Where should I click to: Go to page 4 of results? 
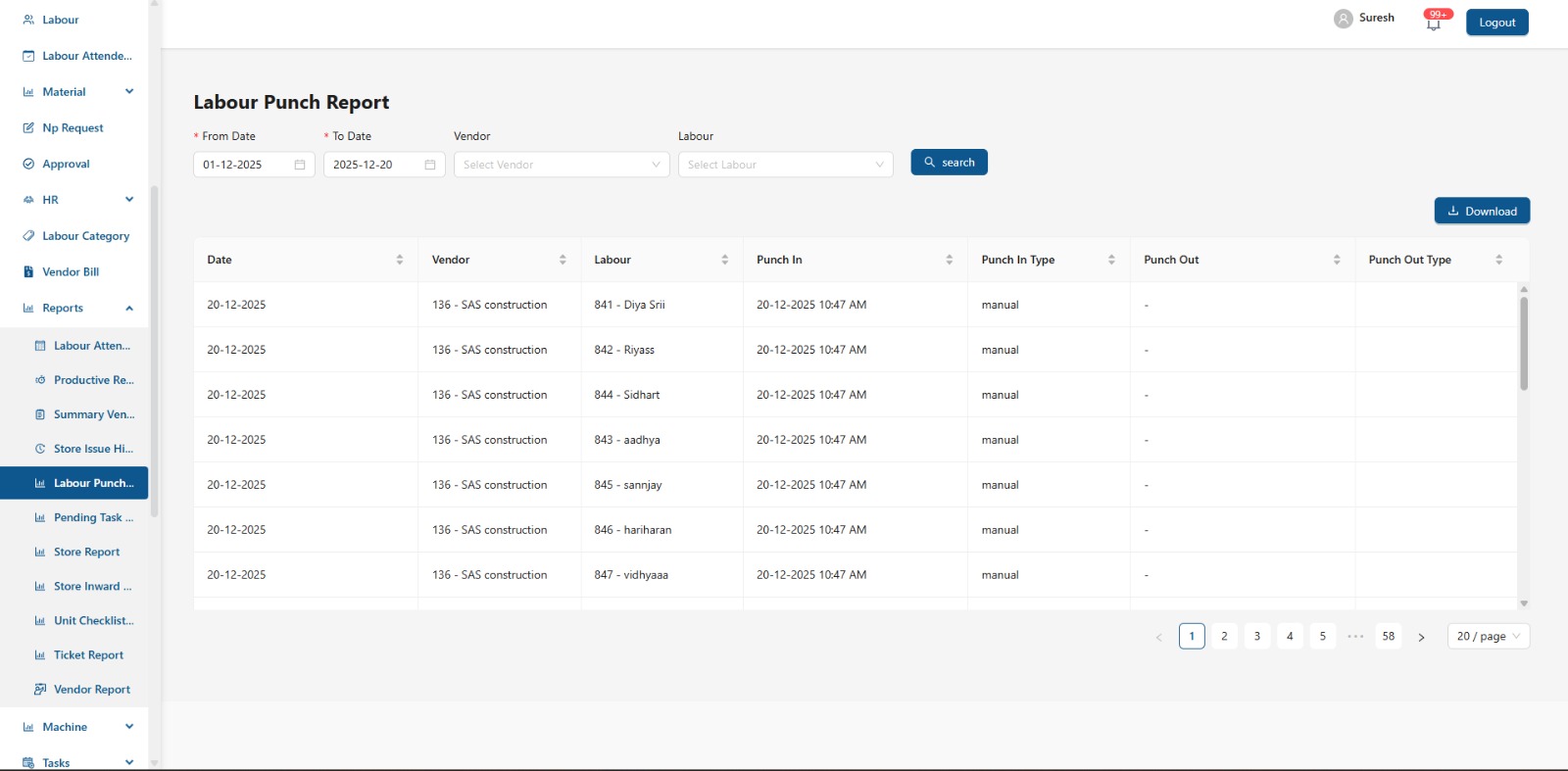coord(1290,636)
